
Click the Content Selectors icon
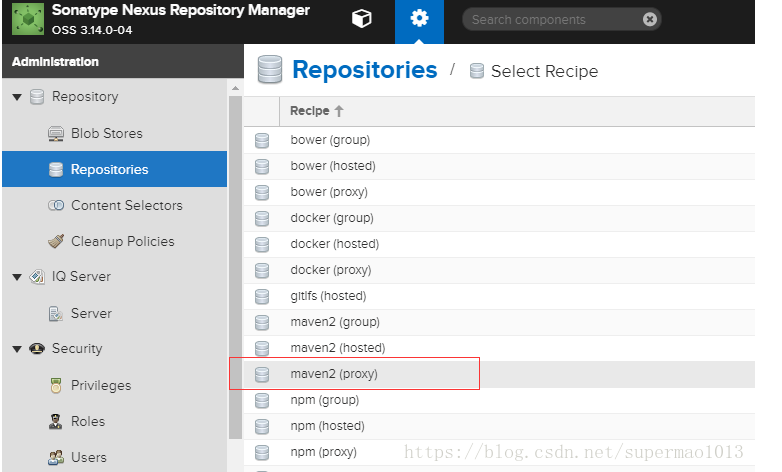point(56,206)
